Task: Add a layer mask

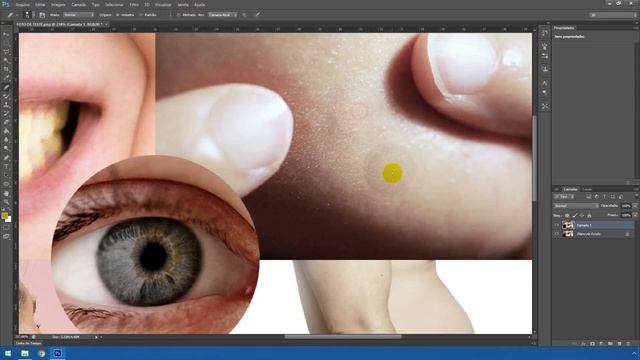Action: click(x=592, y=344)
